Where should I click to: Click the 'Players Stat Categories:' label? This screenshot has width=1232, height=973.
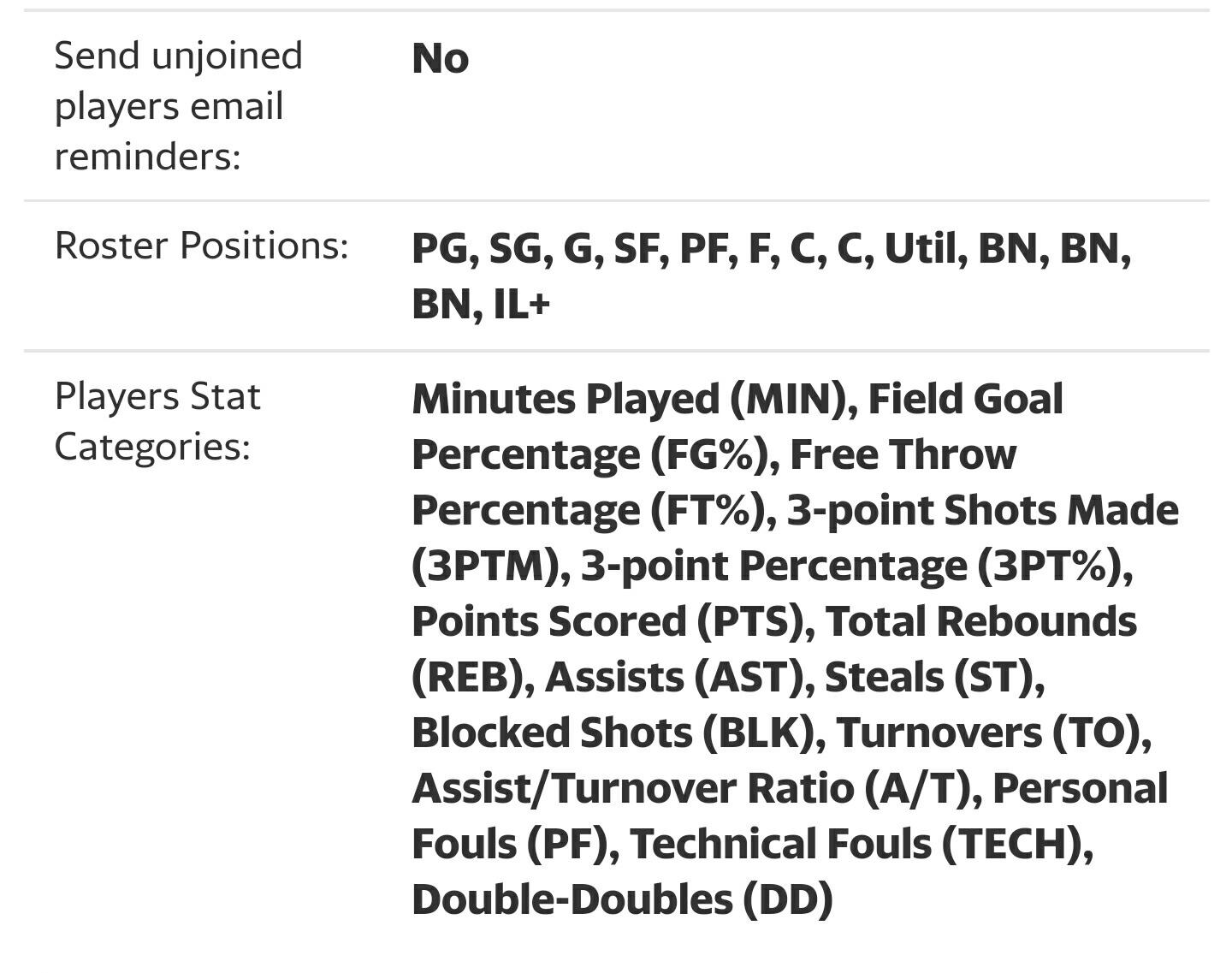[x=157, y=421]
